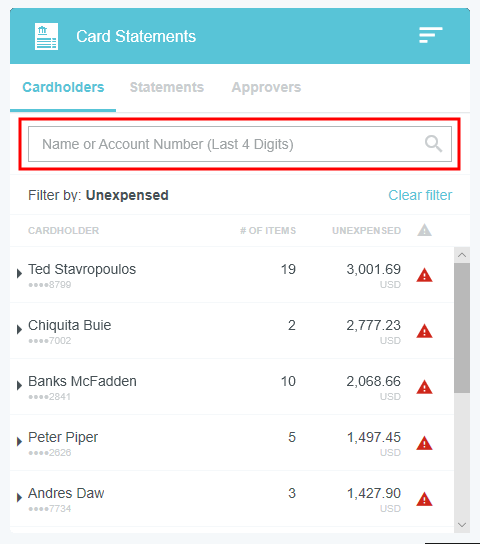Click the scrollbar down arrow
This screenshot has width=480, height=544.
tap(462, 525)
